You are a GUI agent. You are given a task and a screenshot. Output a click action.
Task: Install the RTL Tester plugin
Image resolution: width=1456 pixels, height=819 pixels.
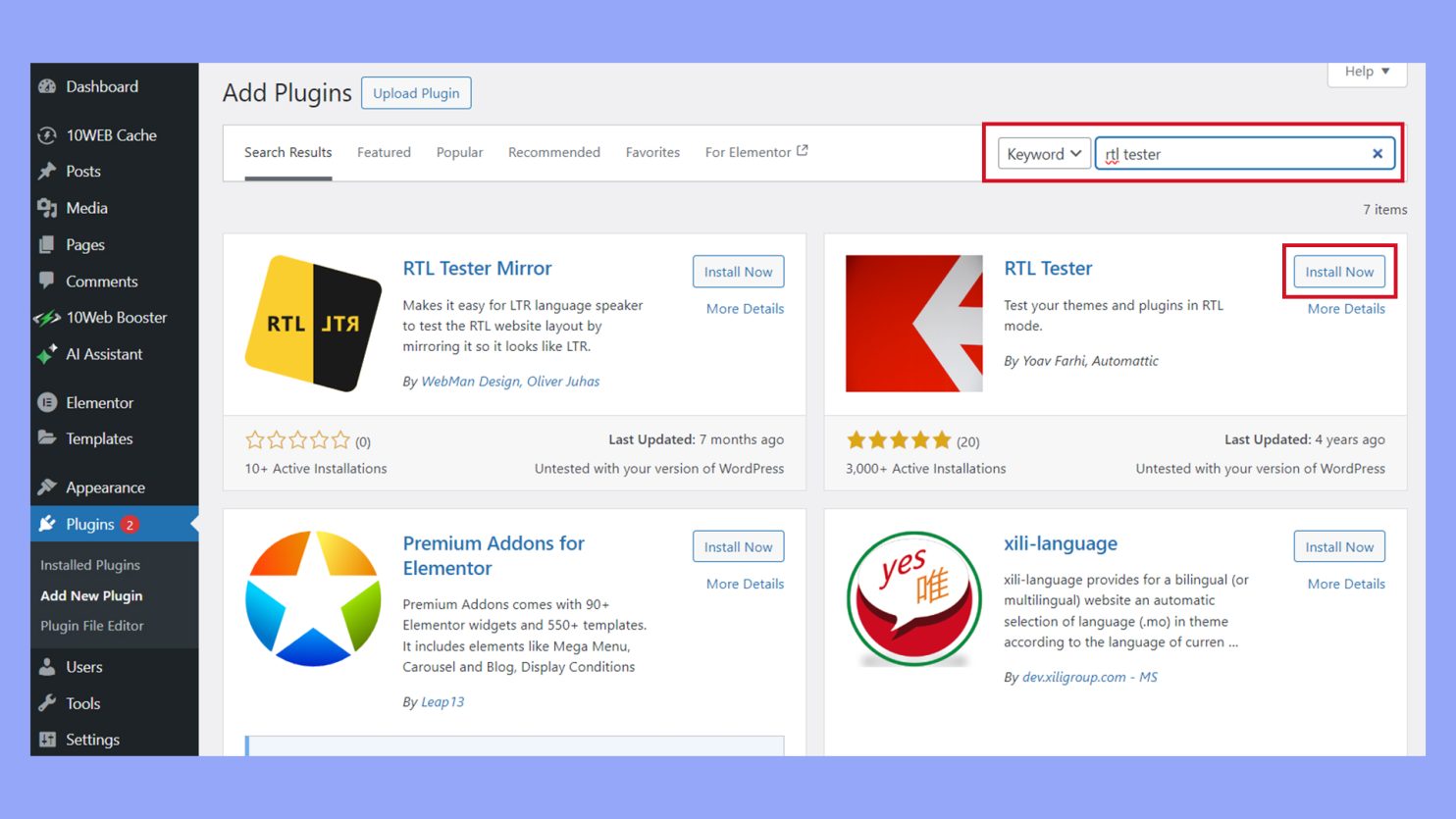[1339, 272]
